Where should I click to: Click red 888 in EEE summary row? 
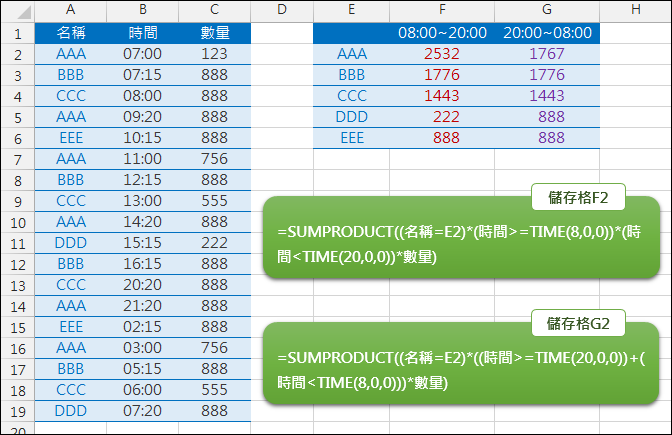(442, 138)
